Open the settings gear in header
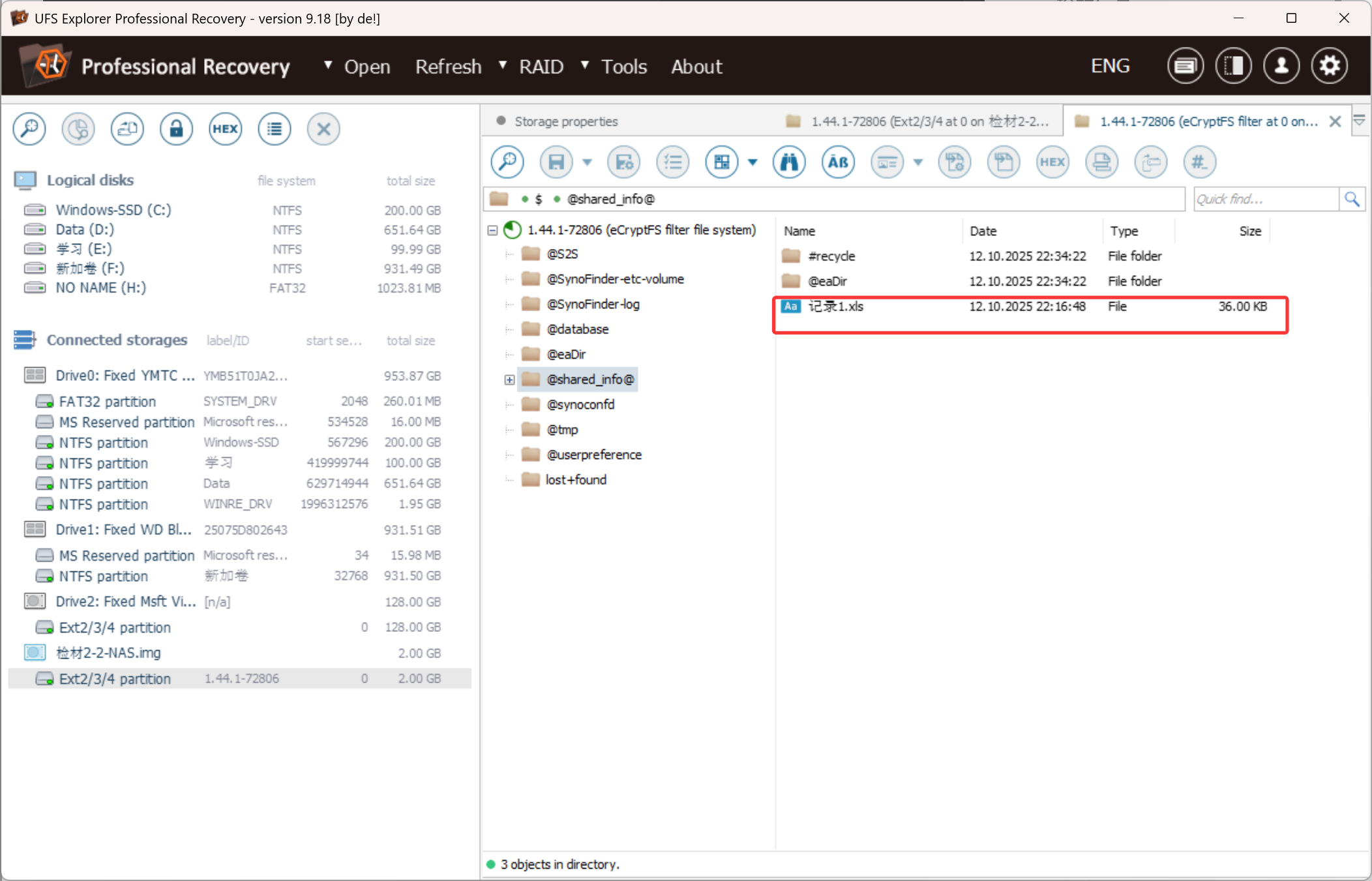 [1329, 66]
